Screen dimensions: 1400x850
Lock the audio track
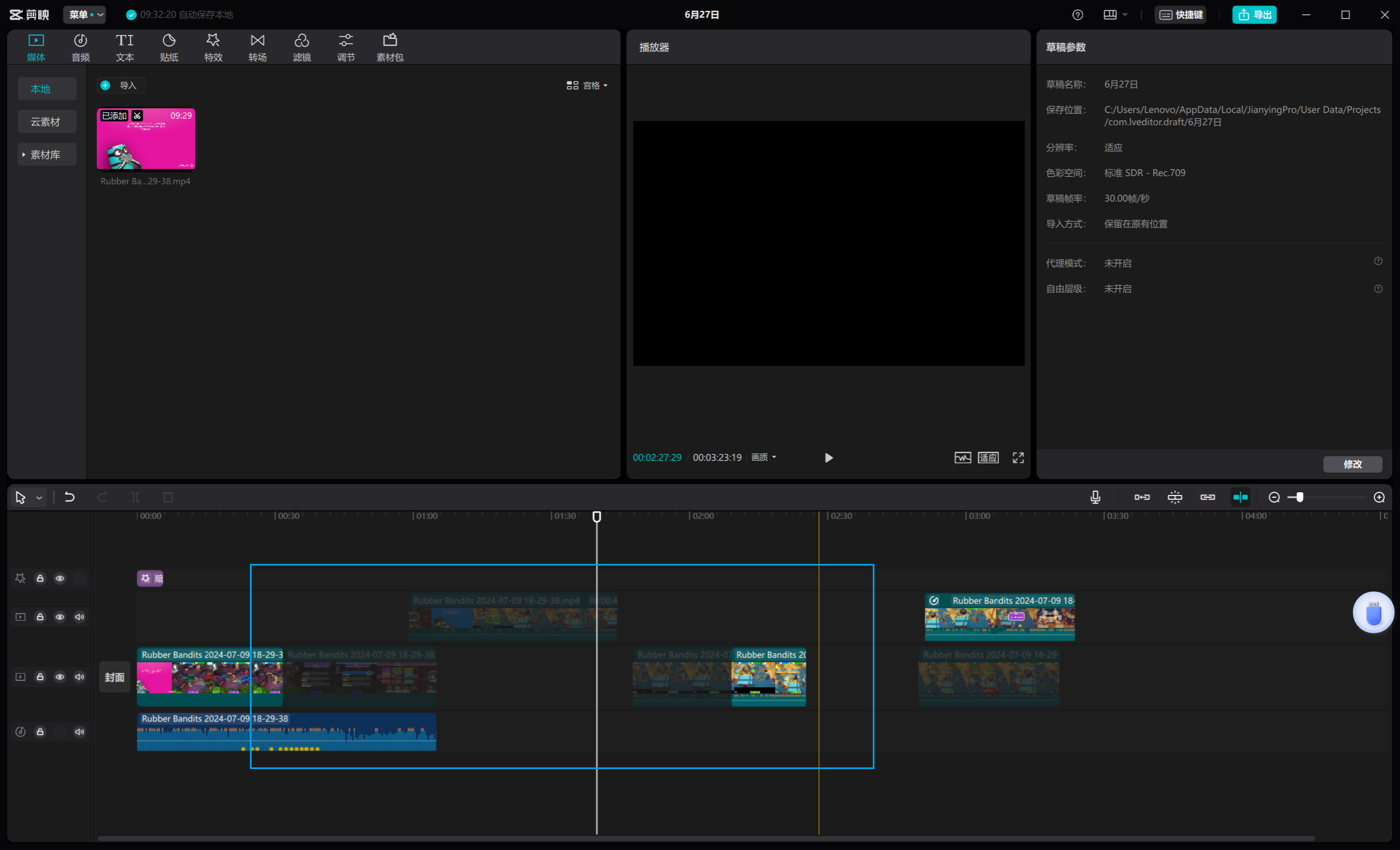coord(40,732)
